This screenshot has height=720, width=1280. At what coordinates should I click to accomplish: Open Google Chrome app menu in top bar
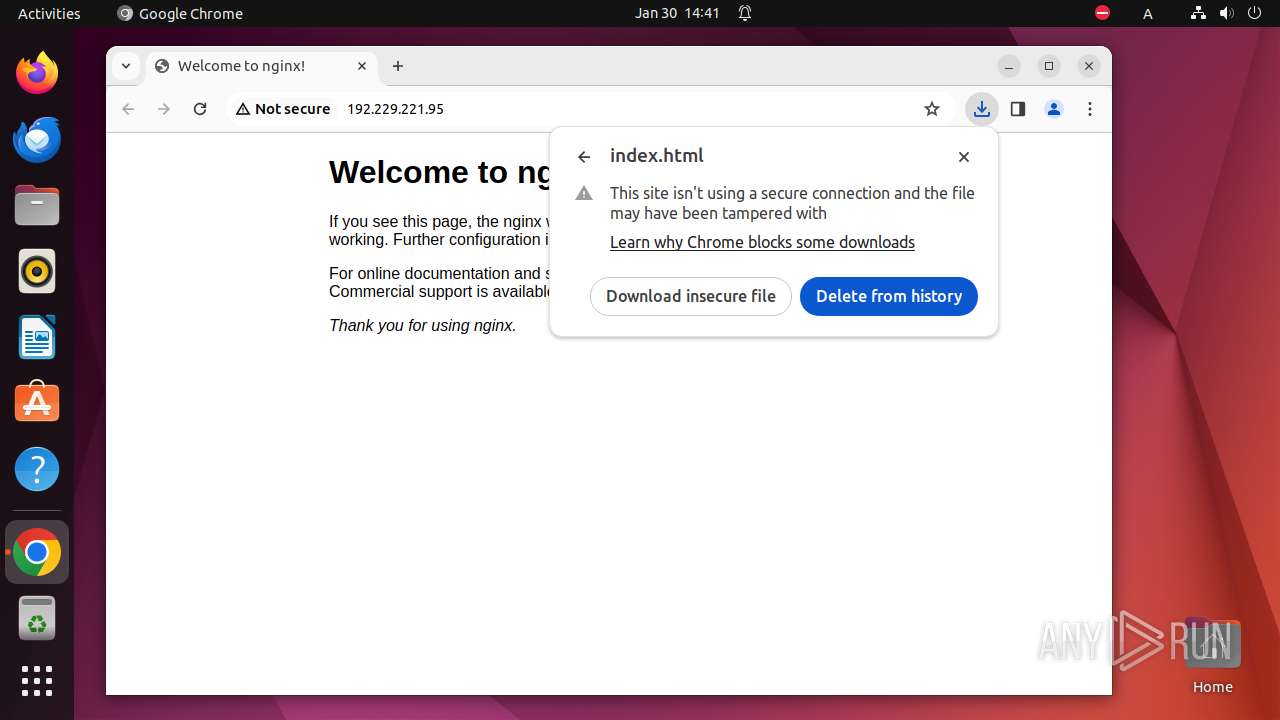(x=180, y=13)
